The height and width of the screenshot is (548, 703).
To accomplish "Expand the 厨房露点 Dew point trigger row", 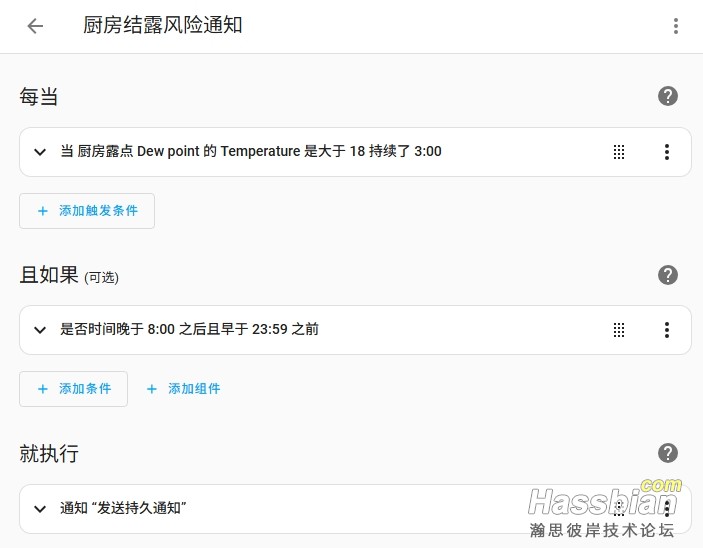I will pos(40,152).
